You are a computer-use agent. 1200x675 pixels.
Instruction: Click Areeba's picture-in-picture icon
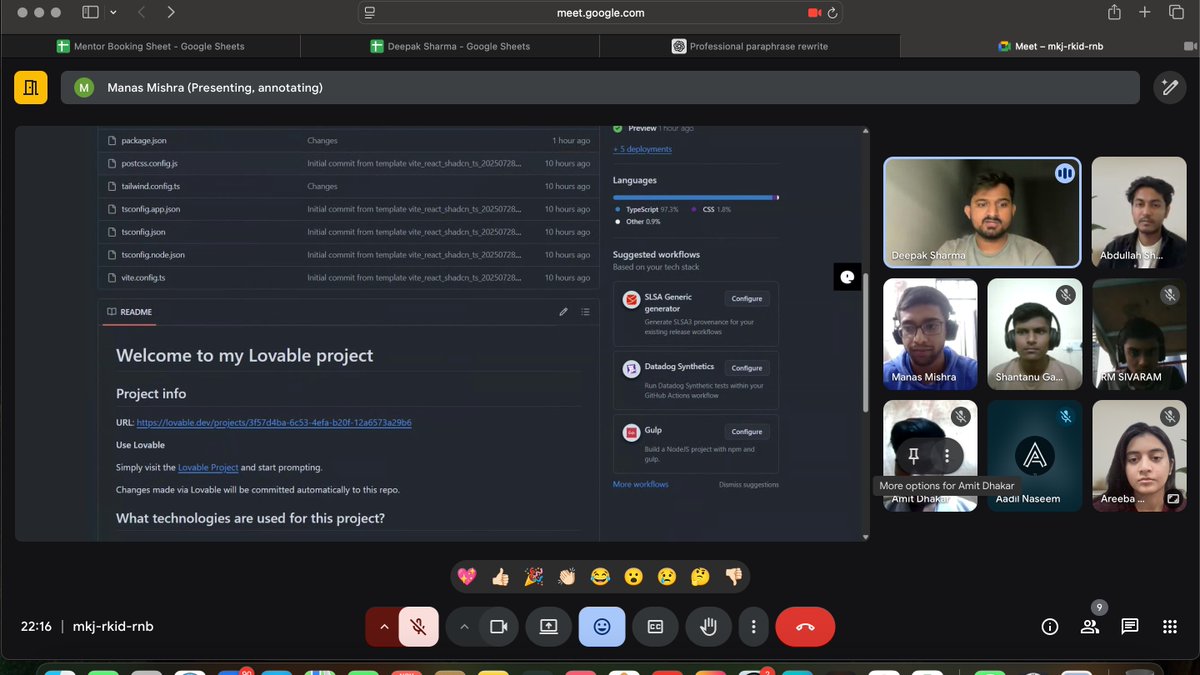[x=1172, y=498]
